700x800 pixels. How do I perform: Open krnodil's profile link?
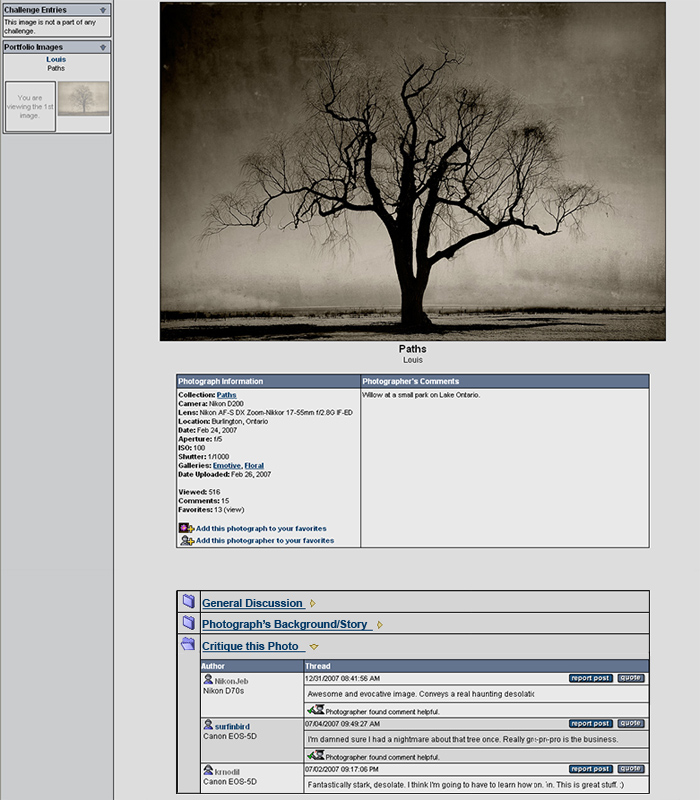click(227, 772)
